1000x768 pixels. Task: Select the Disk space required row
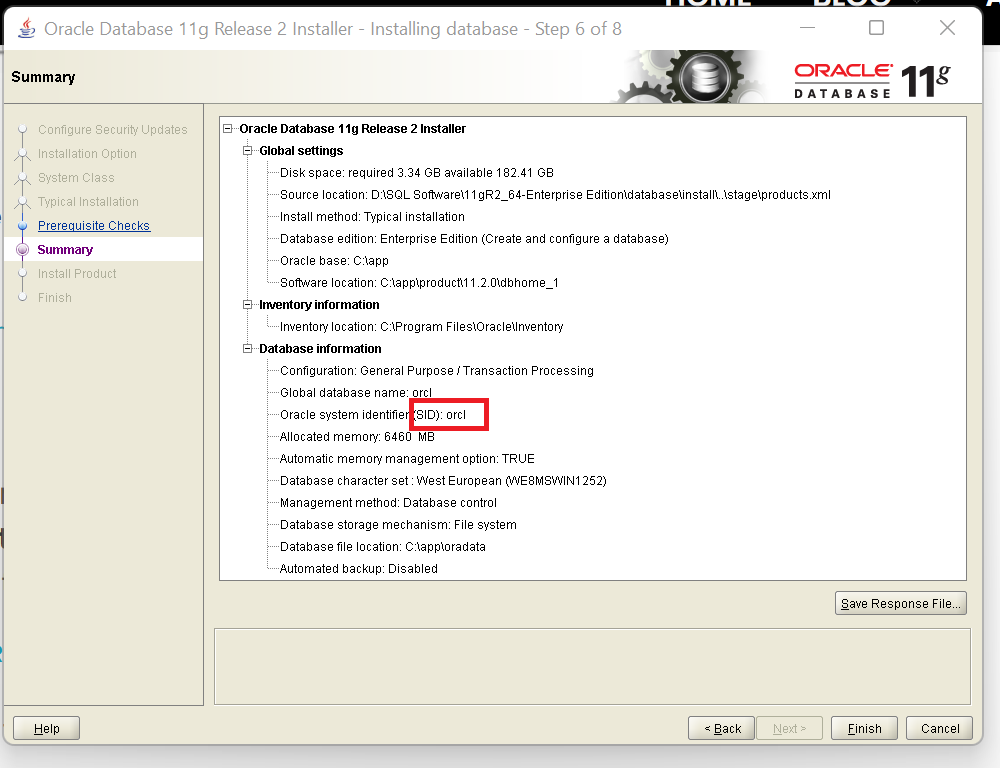[416, 173]
